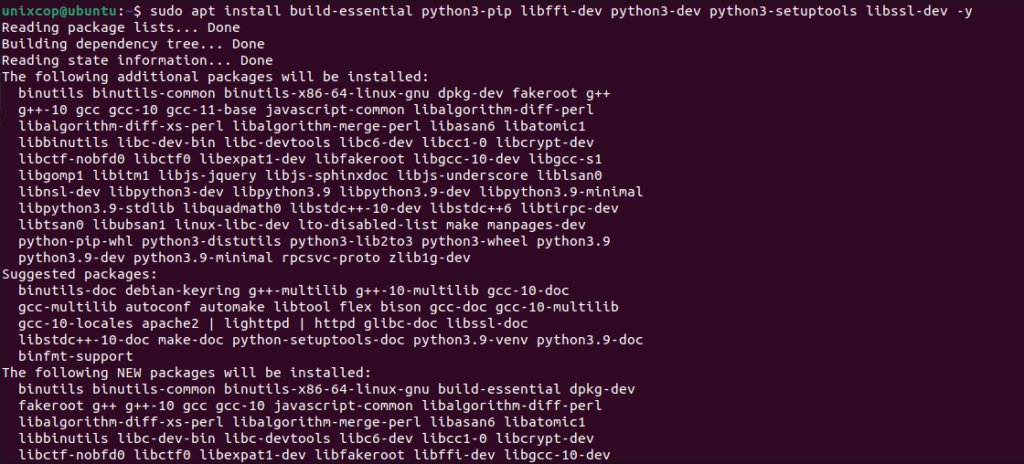Viewport: 1024px width, 464px height.
Task: Click the binfmt-support package name
Action: [x=76, y=356]
